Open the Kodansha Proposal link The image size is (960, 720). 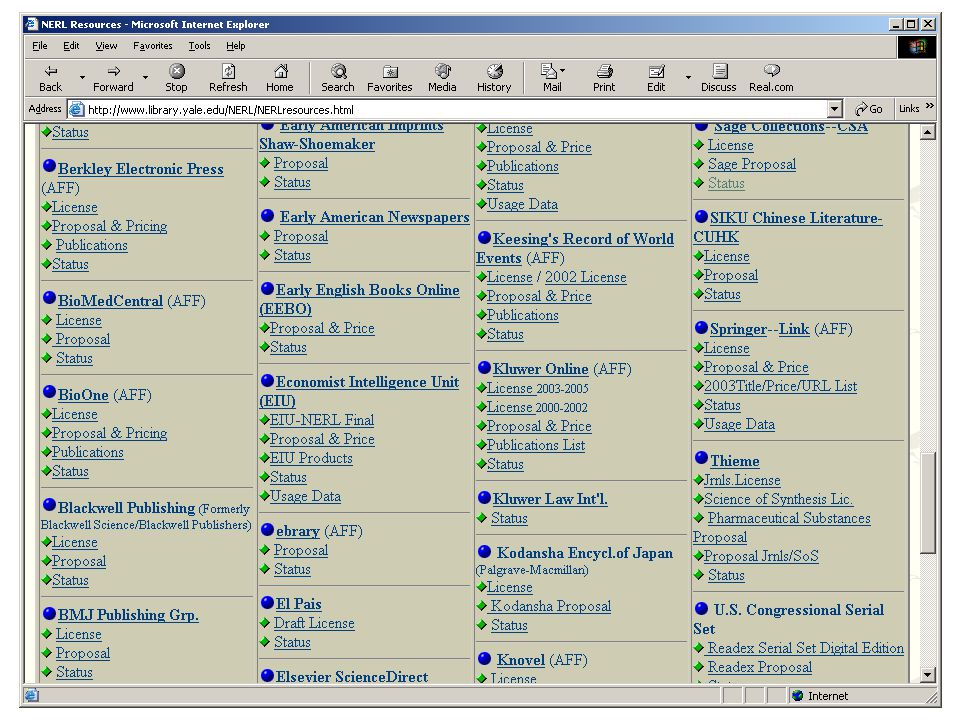click(551, 606)
